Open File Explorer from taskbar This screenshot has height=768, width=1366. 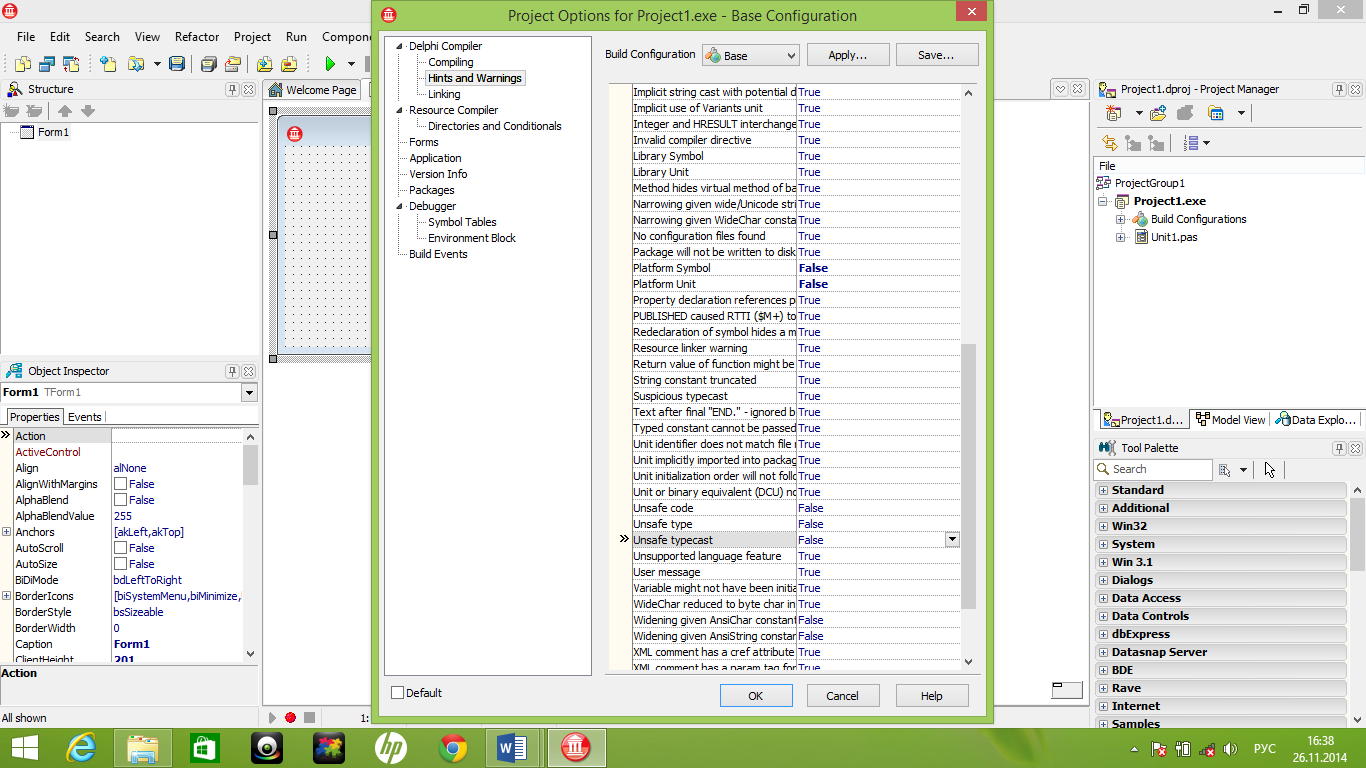point(142,747)
